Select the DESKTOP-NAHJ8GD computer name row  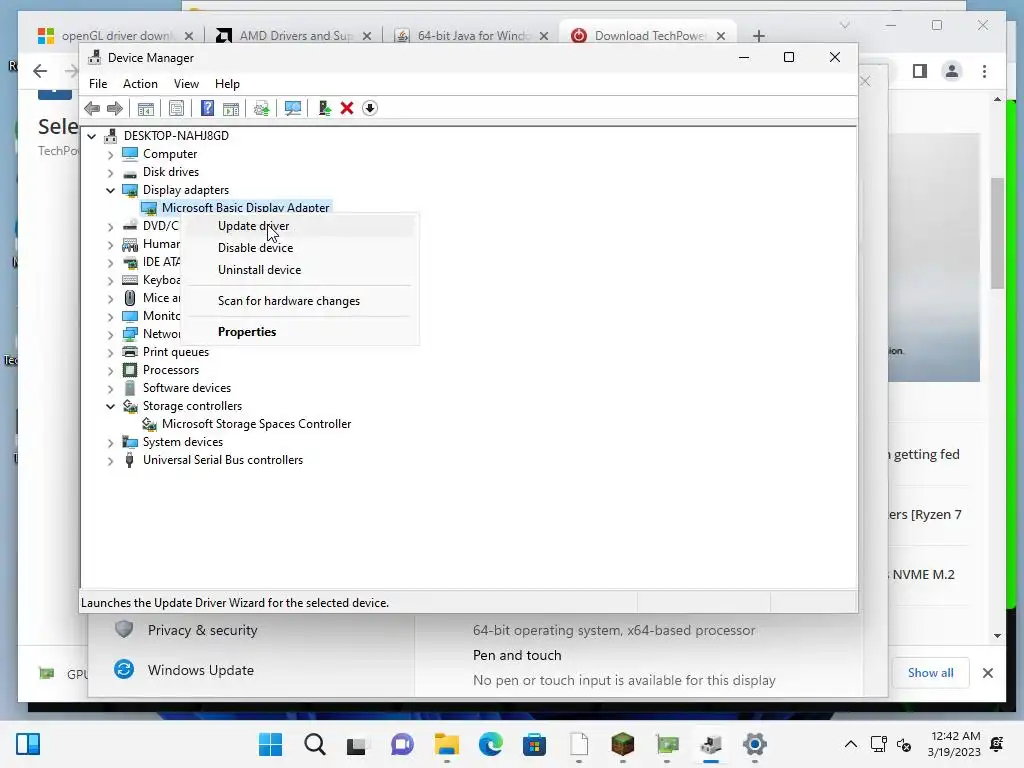click(x=176, y=136)
